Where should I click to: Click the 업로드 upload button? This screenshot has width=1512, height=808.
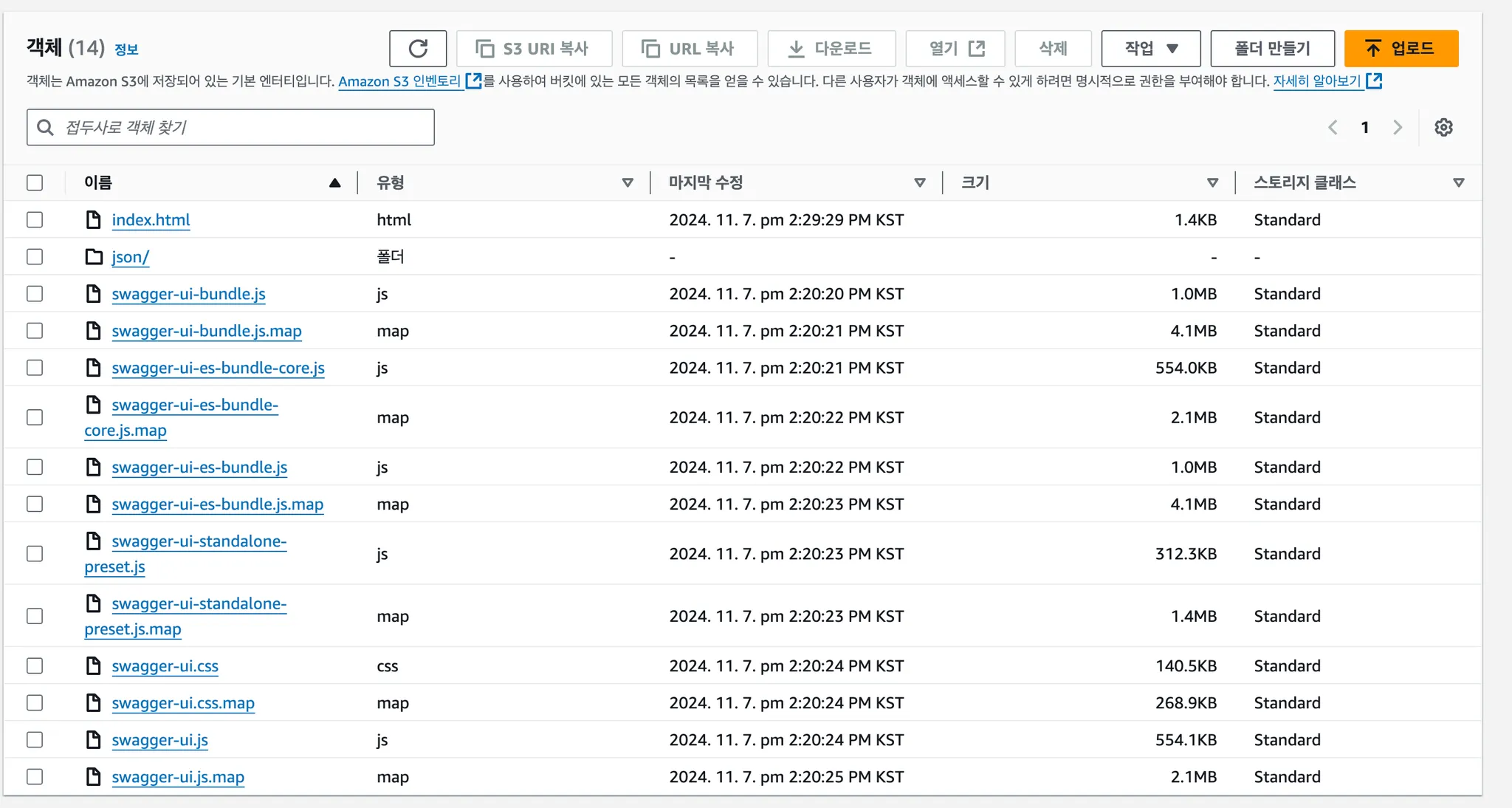point(1401,49)
